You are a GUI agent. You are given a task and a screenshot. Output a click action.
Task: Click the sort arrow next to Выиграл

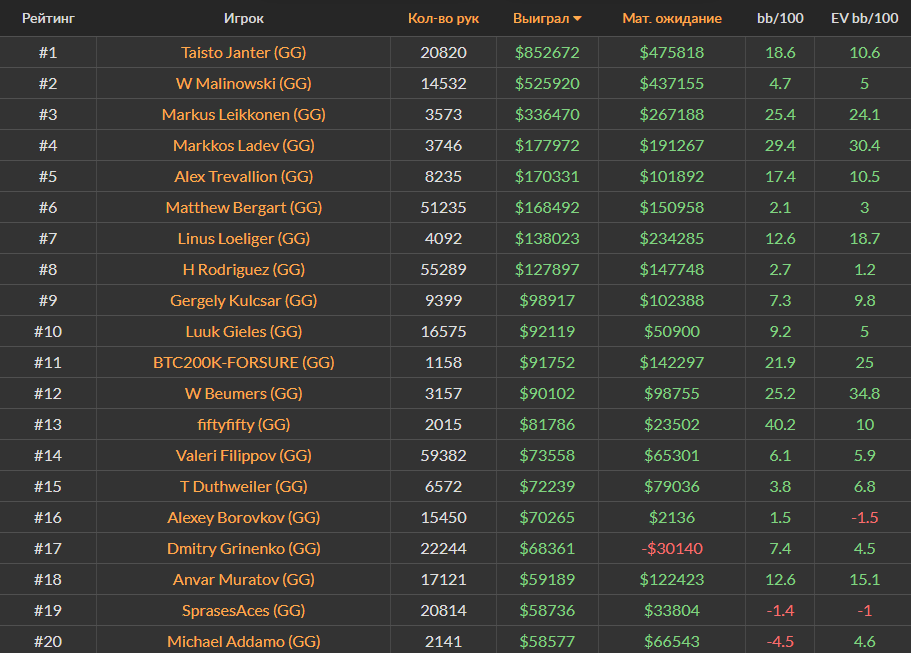(x=577, y=19)
